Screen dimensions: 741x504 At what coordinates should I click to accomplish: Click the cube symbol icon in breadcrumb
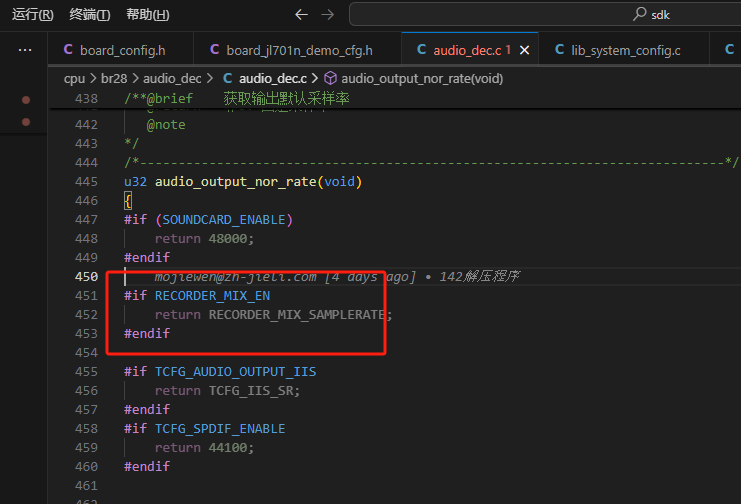pos(330,78)
